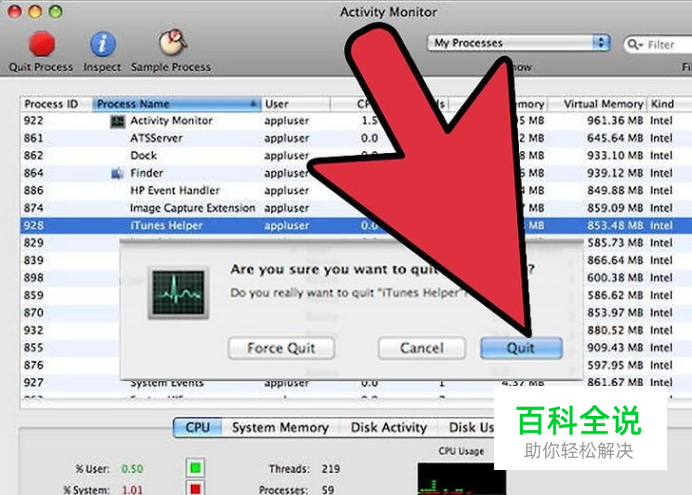Switch to the System Memory tab
This screenshot has height=495, width=692.
point(280,428)
